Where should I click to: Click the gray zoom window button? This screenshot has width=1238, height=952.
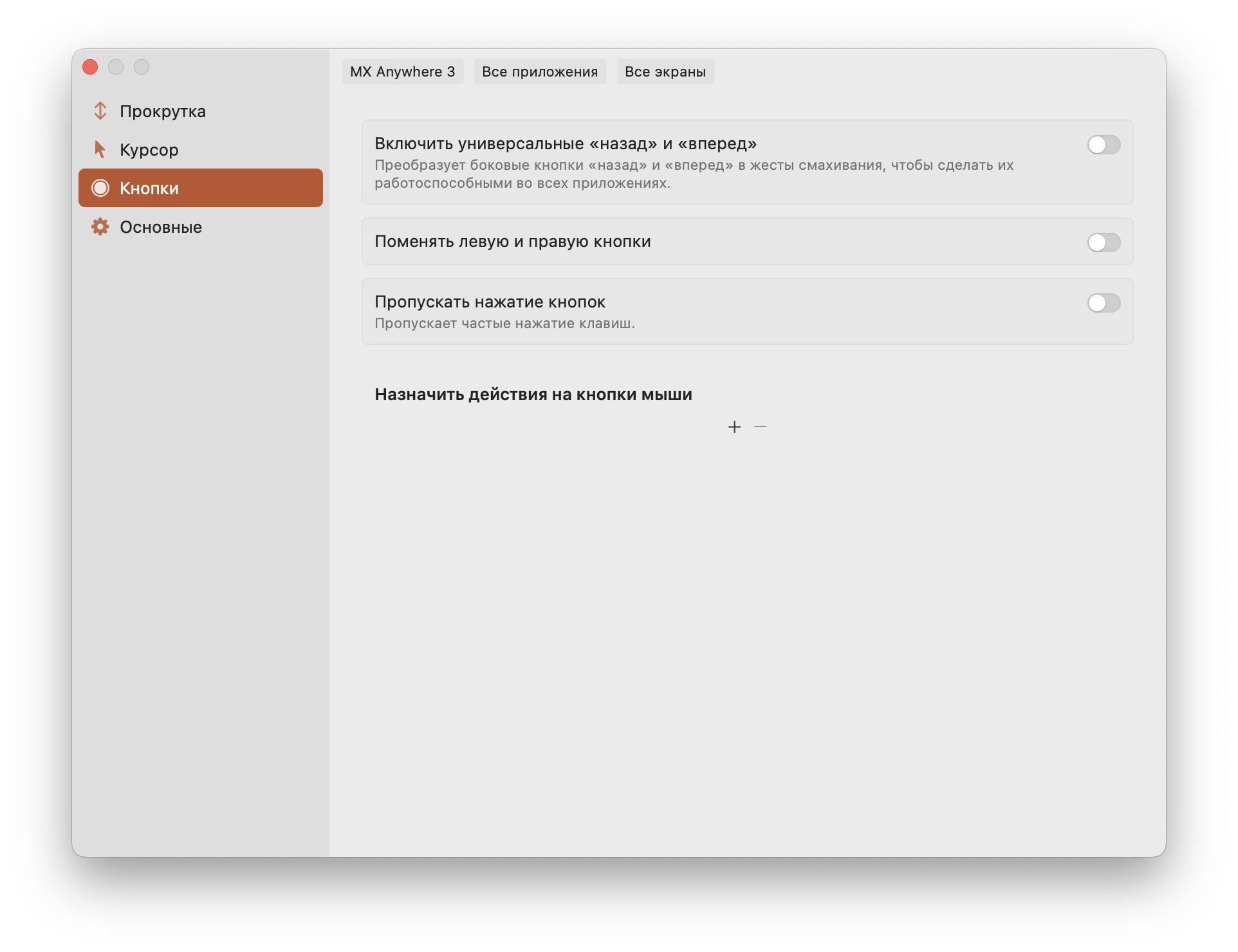coord(142,67)
